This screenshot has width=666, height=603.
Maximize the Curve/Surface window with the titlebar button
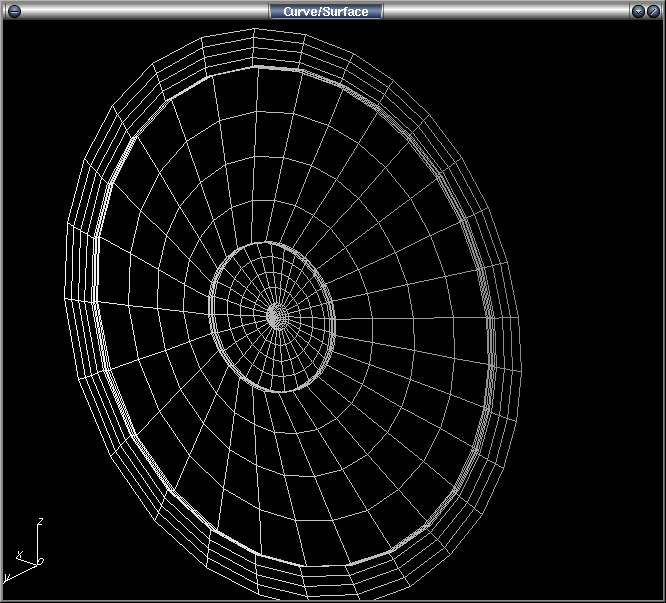coord(653,11)
